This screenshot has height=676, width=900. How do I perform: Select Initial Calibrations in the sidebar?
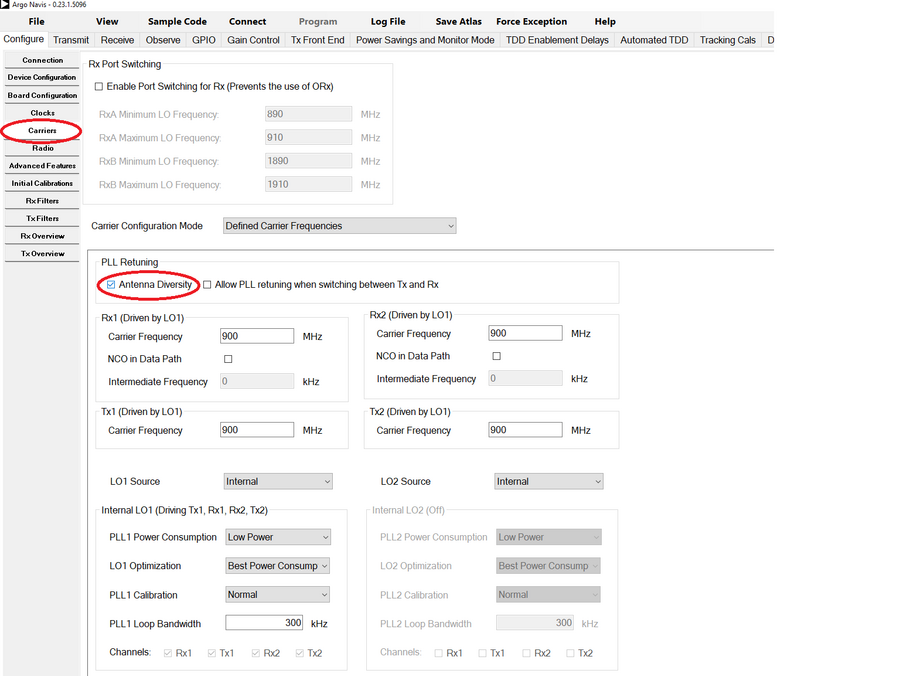pyautogui.click(x=41, y=182)
